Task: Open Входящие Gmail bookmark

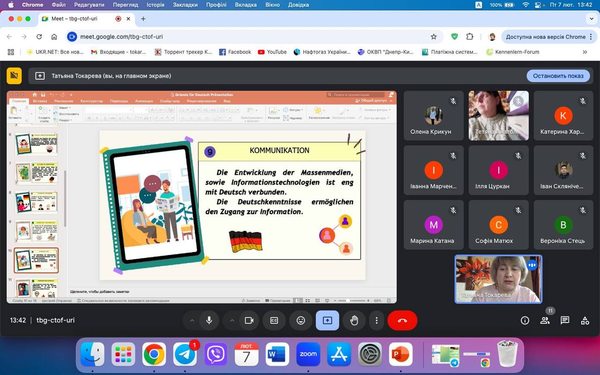Action: [119, 52]
